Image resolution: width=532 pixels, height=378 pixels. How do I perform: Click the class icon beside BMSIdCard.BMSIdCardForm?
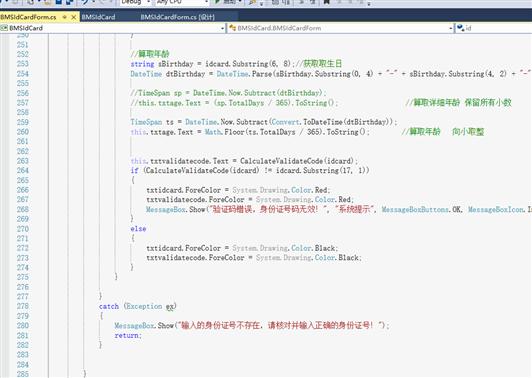click(232, 28)
